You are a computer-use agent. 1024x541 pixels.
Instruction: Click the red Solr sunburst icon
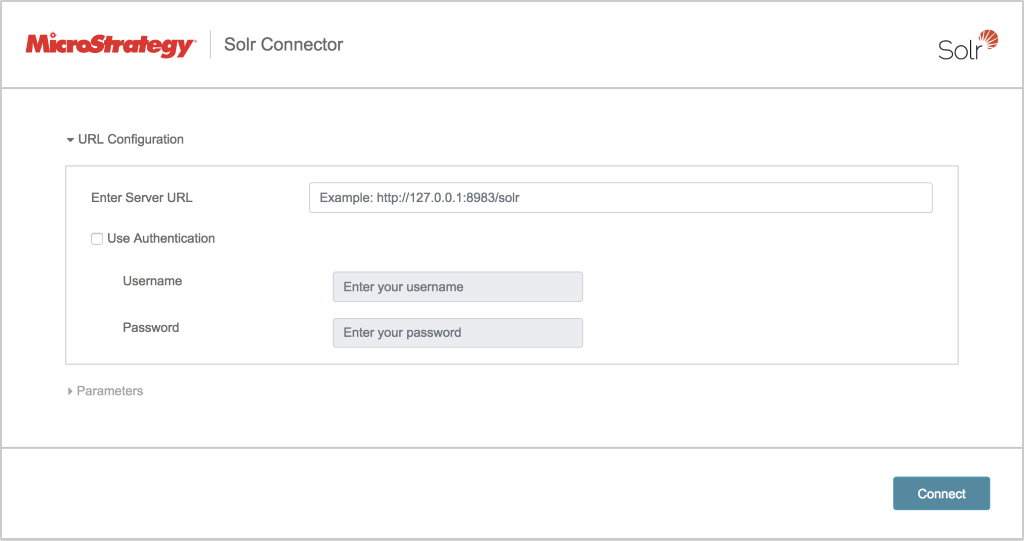[x=988, y=40]
